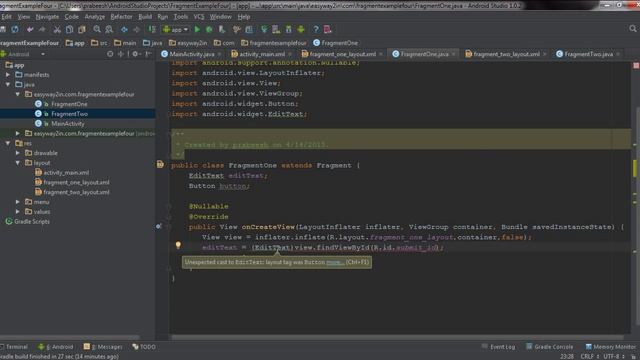Open the Messages tool window
640x360 pixels.
tap(103, 347)
